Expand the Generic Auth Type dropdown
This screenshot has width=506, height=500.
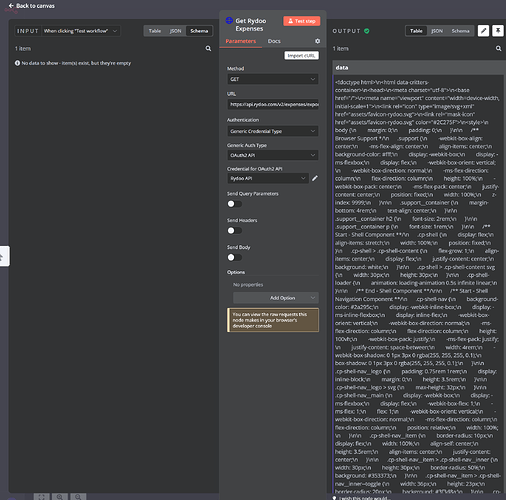tap(273, 155)
